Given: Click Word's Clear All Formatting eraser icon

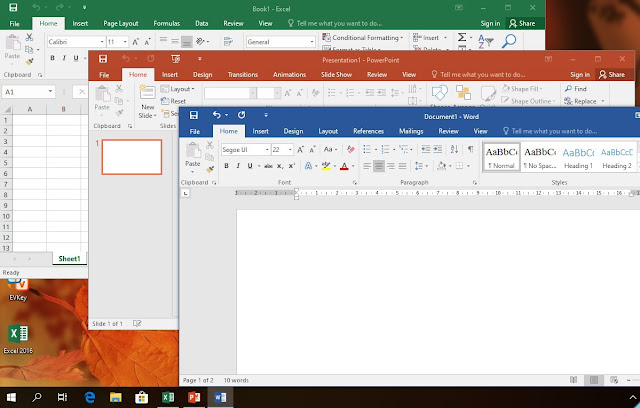Looking at the screenshot, I should [x=350, y=149].
